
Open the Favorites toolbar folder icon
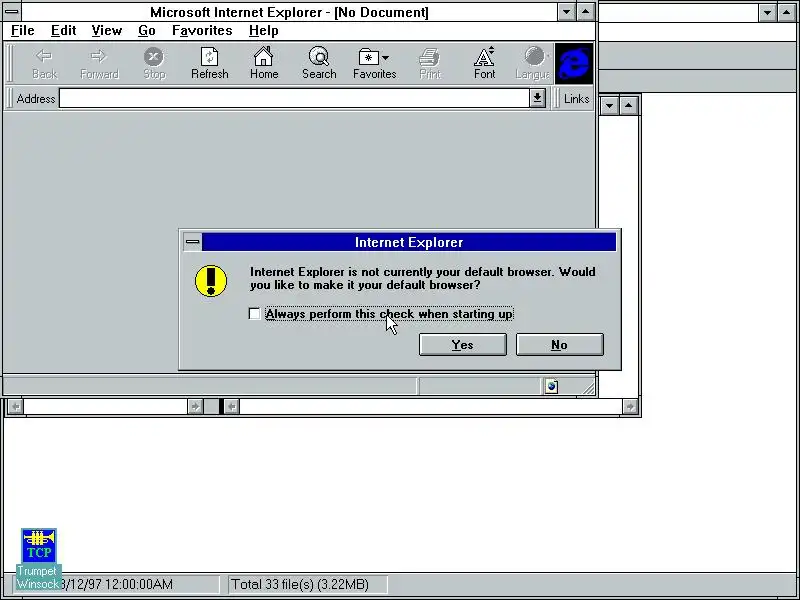pyautogui.click(x=368, y=57)
